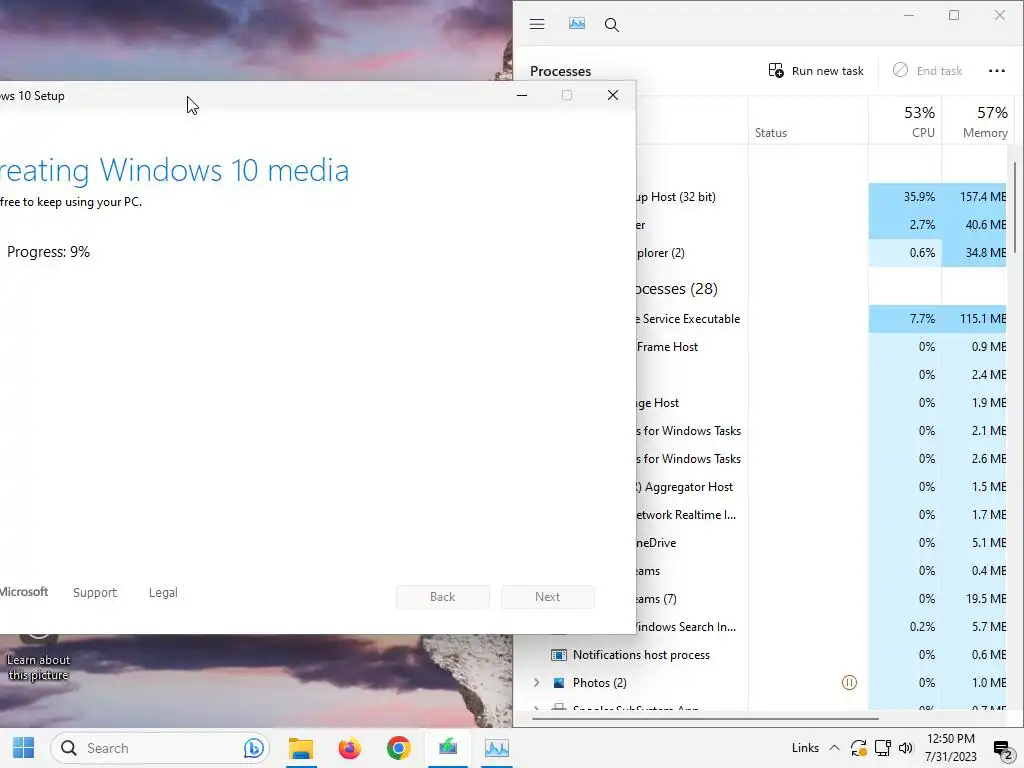This screenshot has width=1024, height=768.
Task: Open File Explorer from the taskbar
Action: click(301, 748)
